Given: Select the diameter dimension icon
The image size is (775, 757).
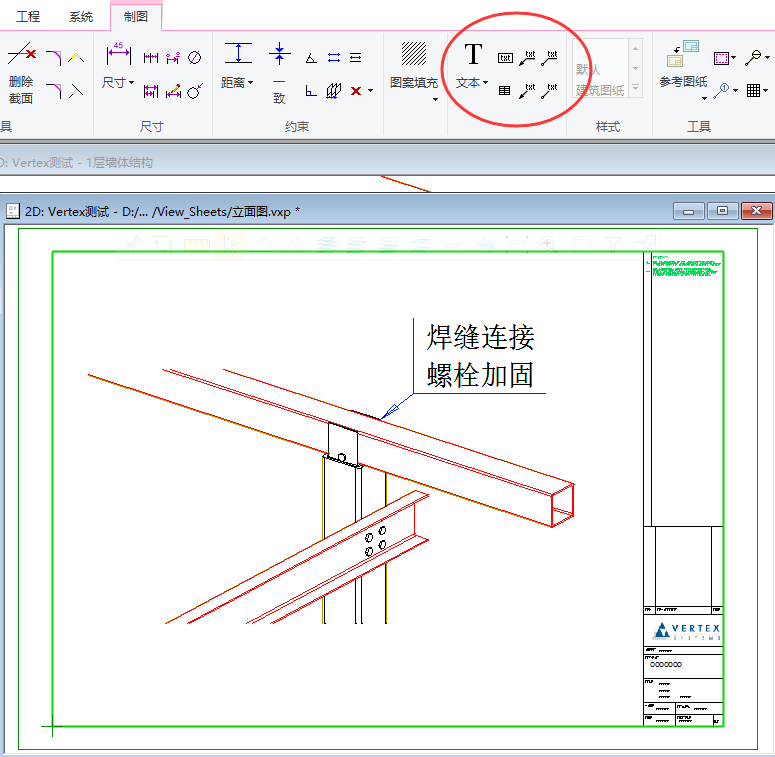Looking at the screenshot, I should (195, 58).
